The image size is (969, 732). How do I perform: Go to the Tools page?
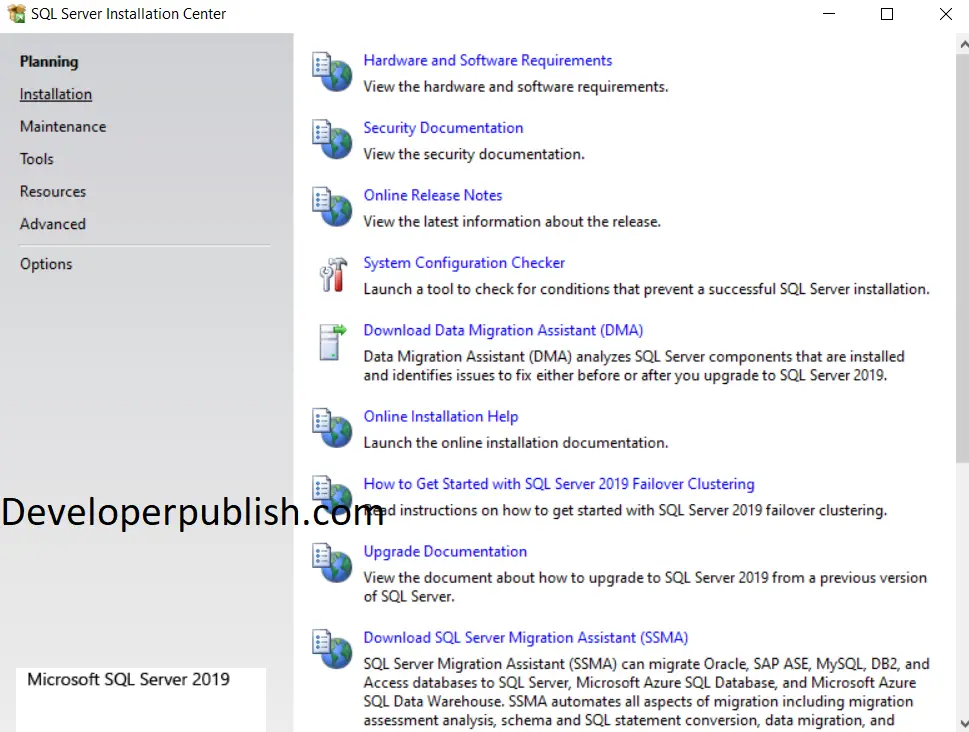tap(36, 159)
